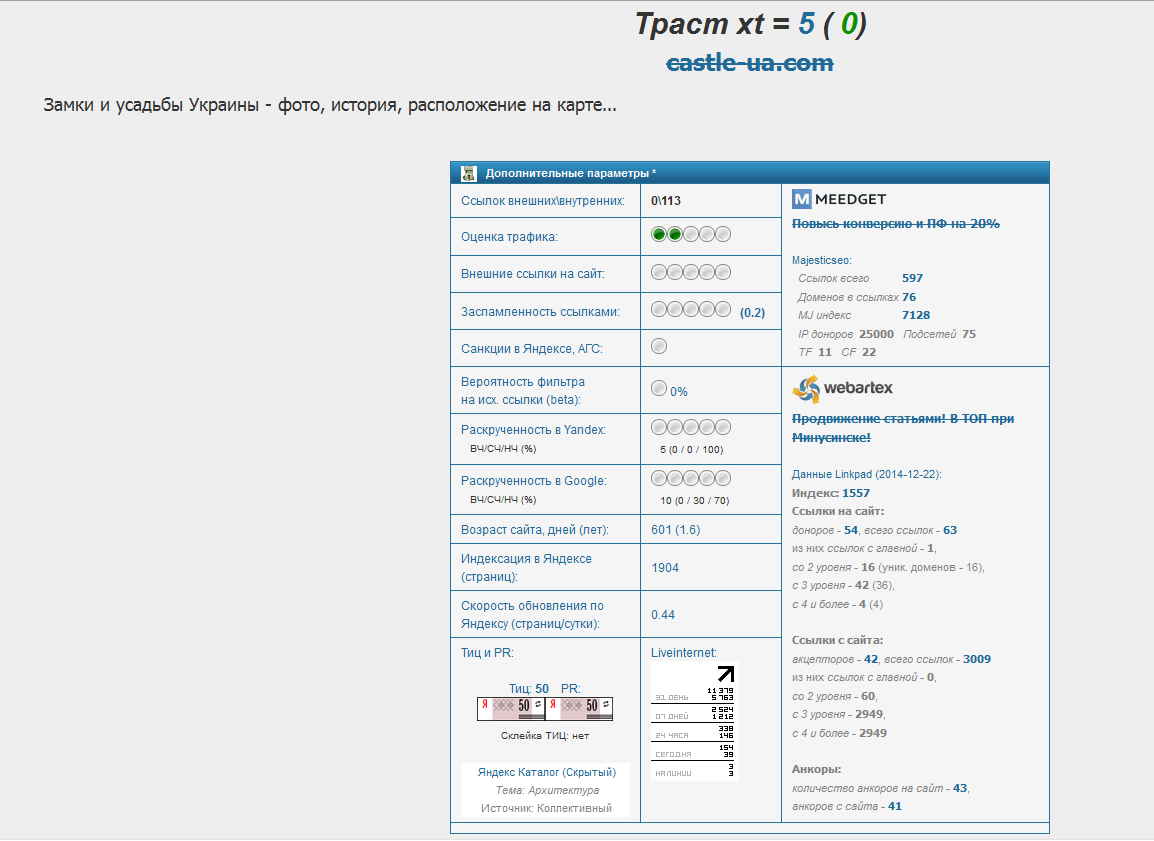Viewport: 1154px width, 841px height.
Task: Click the 'Санкции в Яндексе, АГС' circle indicator
Action: coord(659,346)
